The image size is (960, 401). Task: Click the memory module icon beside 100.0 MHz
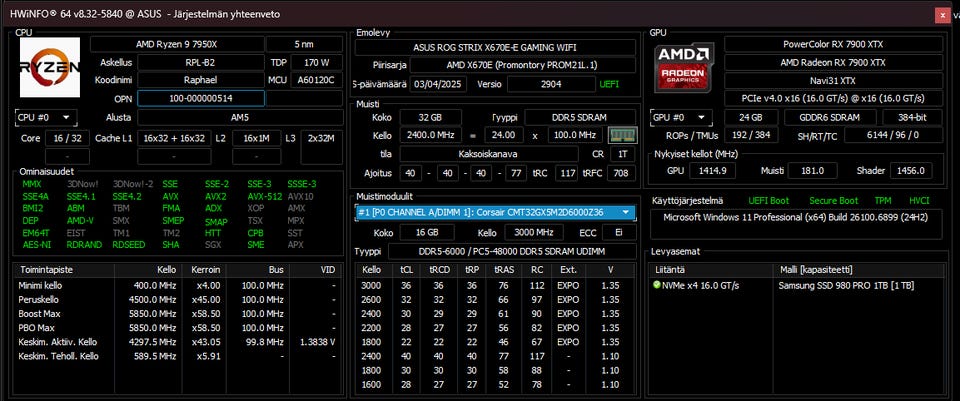(623, 135)
